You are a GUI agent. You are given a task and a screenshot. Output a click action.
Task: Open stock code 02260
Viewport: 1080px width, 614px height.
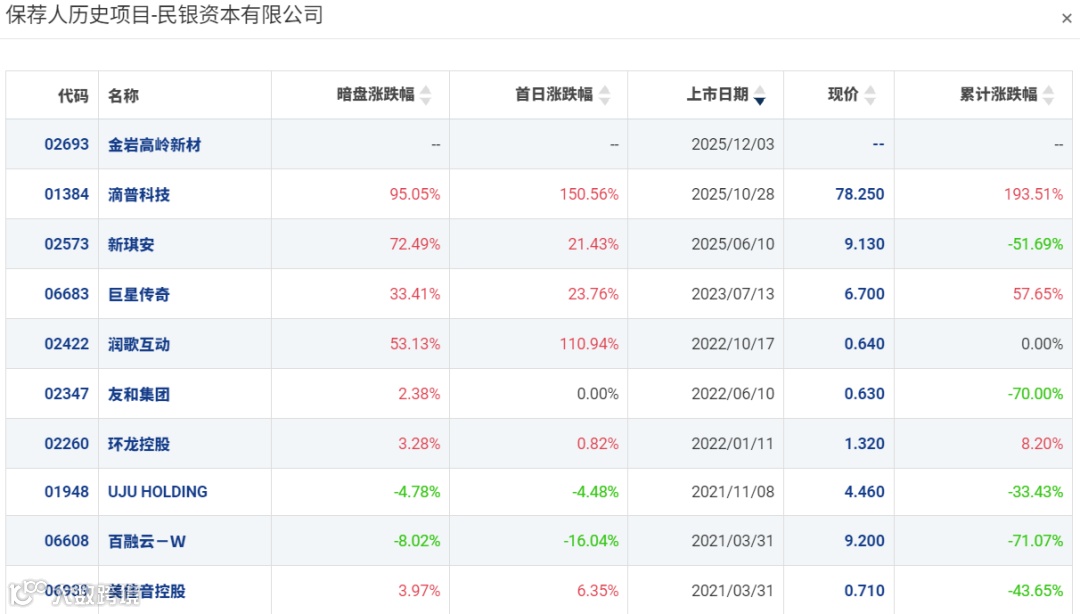coord(67,444)
